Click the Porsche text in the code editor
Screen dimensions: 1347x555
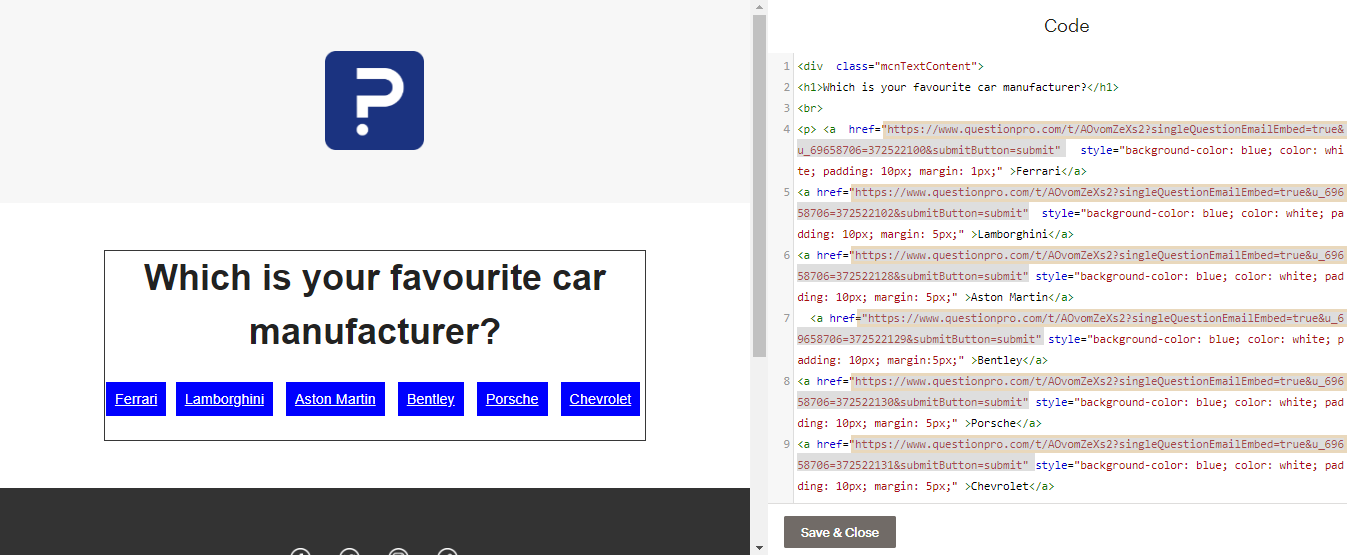pos(991,423)
